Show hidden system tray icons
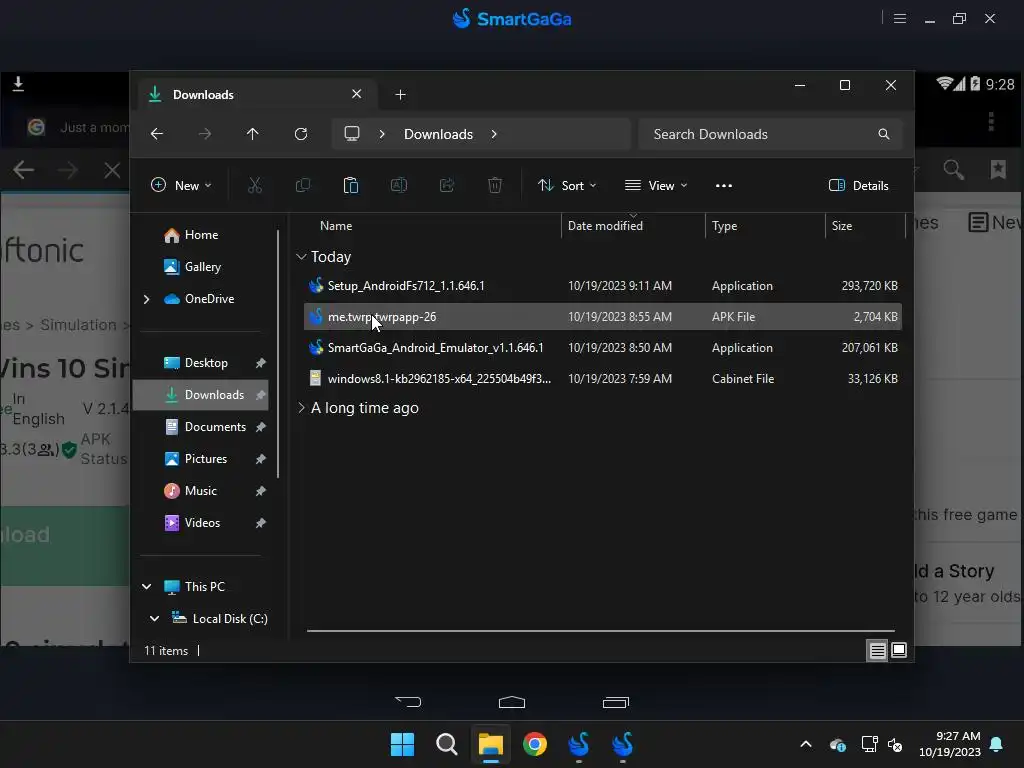 806,744
